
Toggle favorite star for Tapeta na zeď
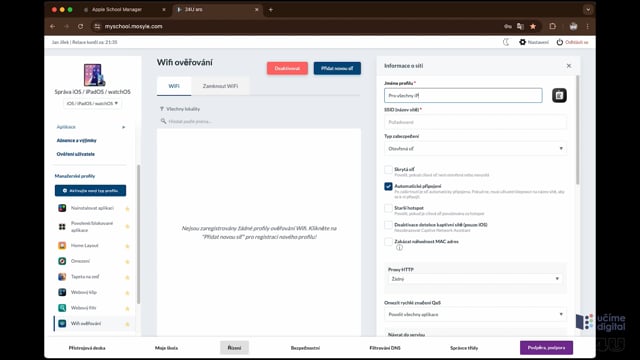point(127,278)
